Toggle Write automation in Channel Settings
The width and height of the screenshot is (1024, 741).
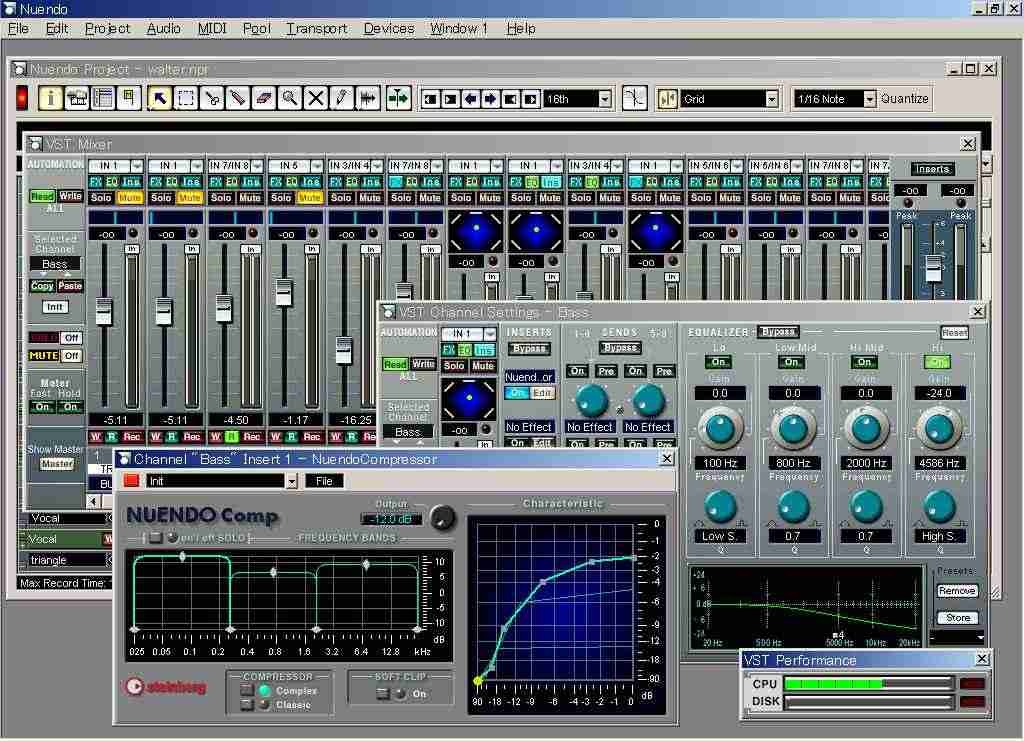point(423,364)
